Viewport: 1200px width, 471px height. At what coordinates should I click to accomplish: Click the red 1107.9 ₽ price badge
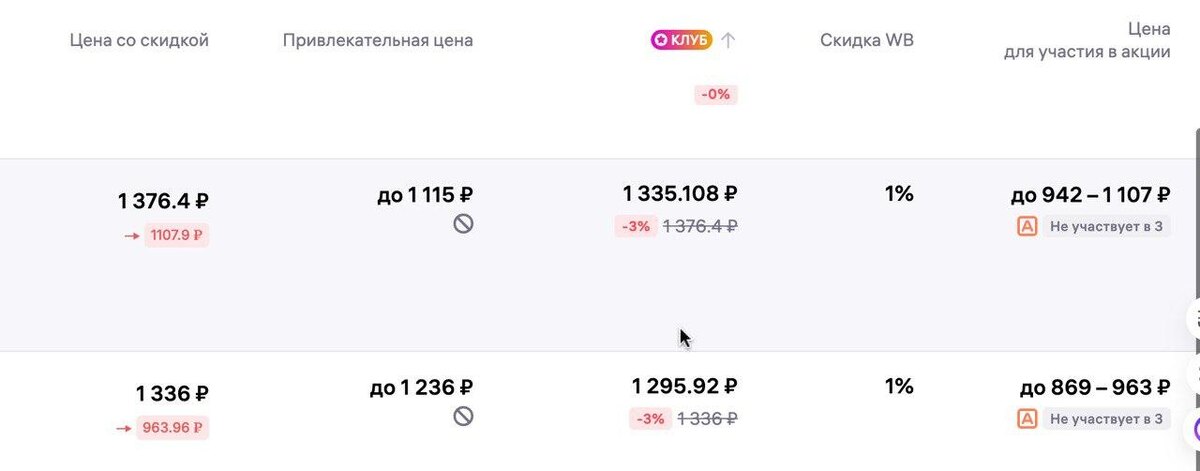pos(177,237)
